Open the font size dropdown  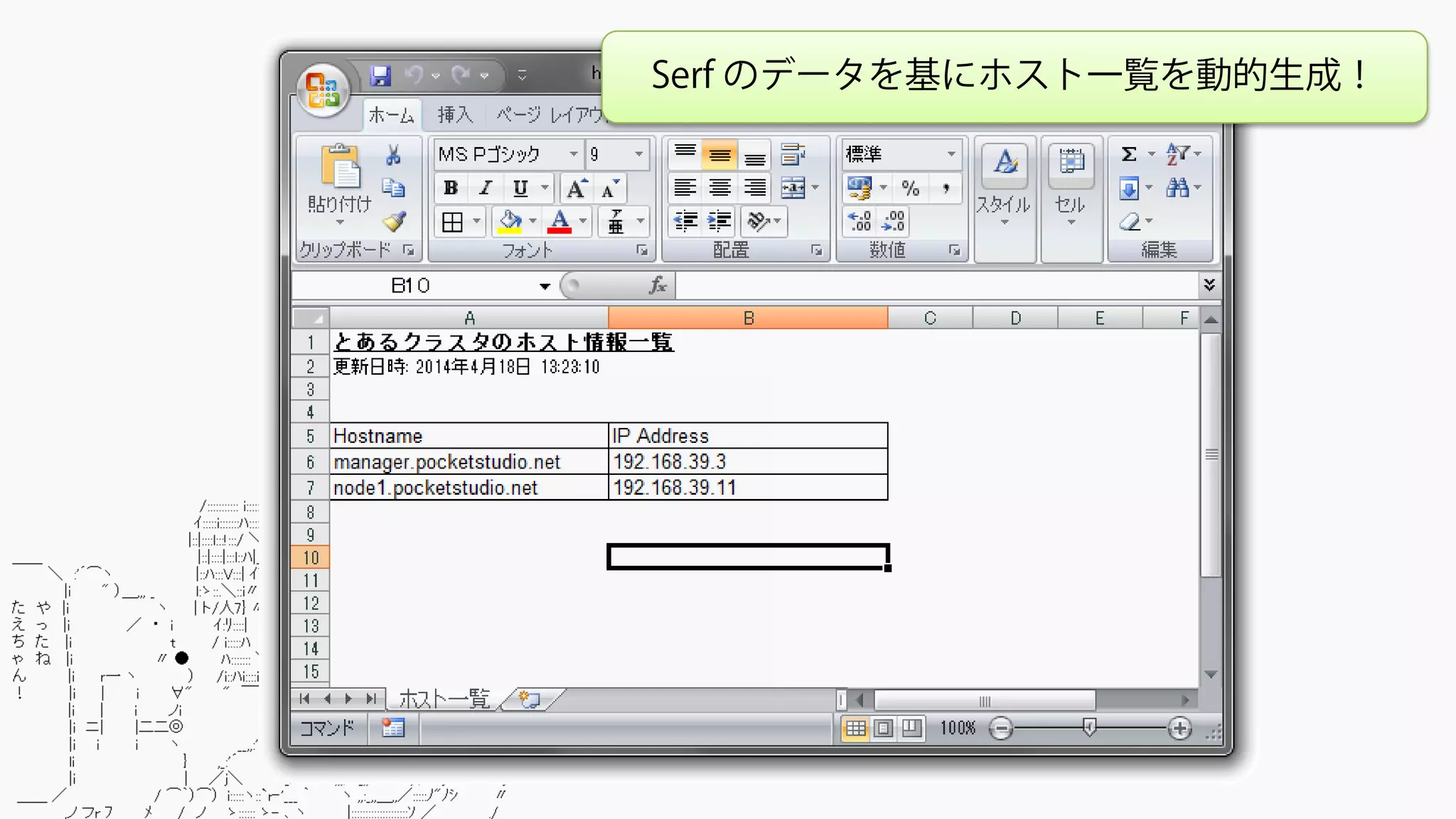(638, 154)
